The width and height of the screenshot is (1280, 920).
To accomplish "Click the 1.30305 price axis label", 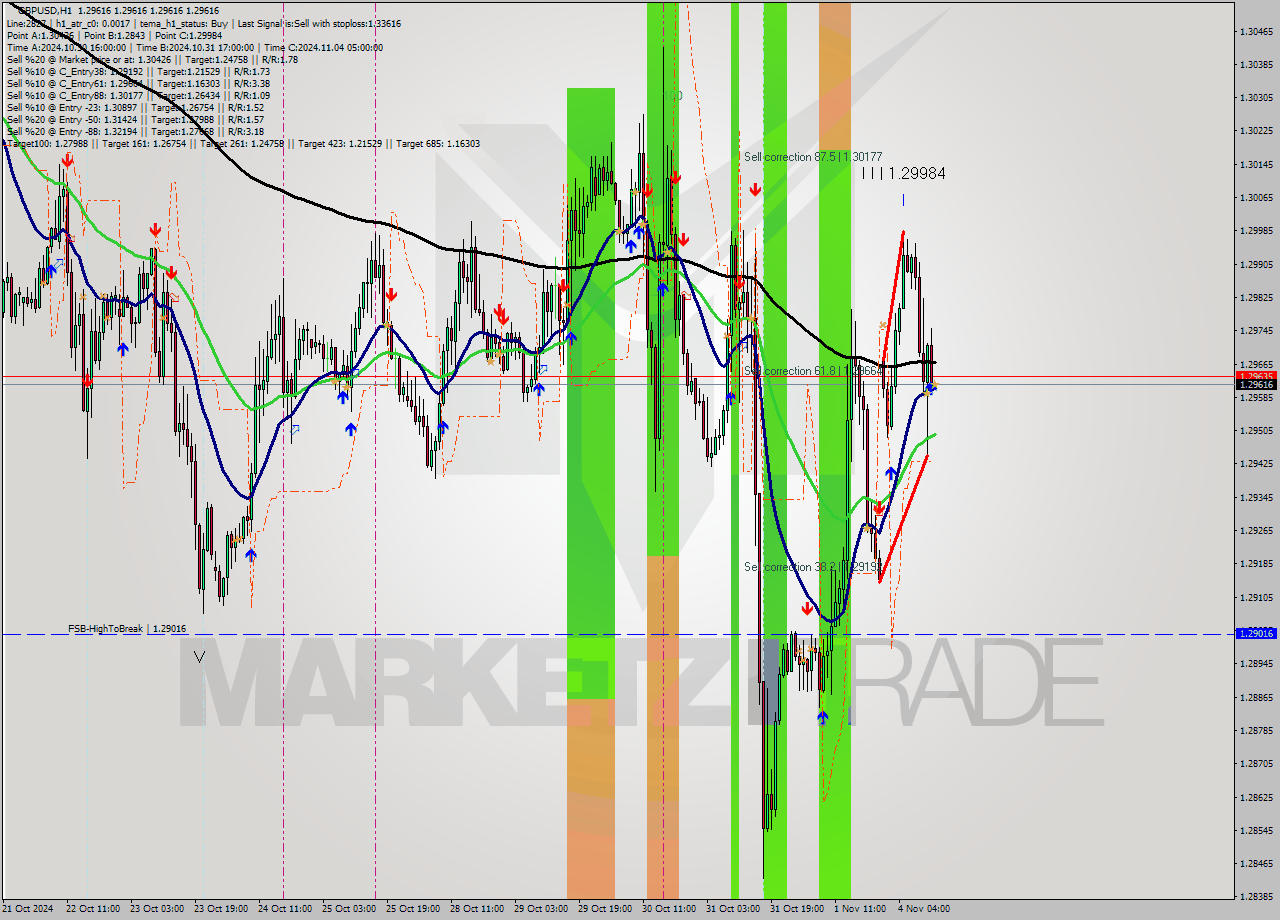I will tap(1256, 97).
